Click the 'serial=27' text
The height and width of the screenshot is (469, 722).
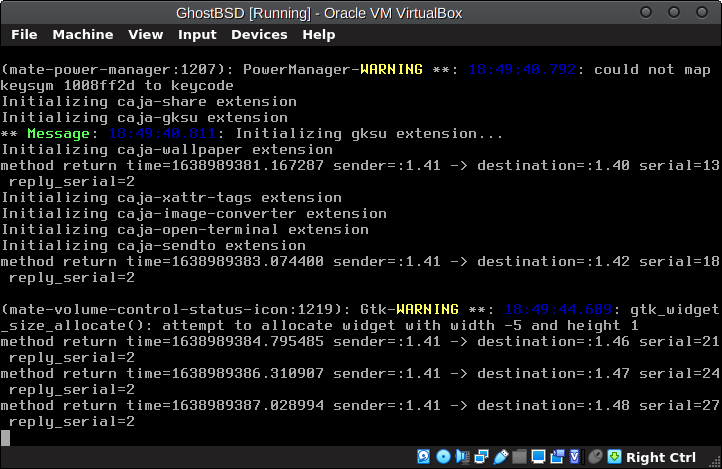pyautogui.click(x=679, y=405)
